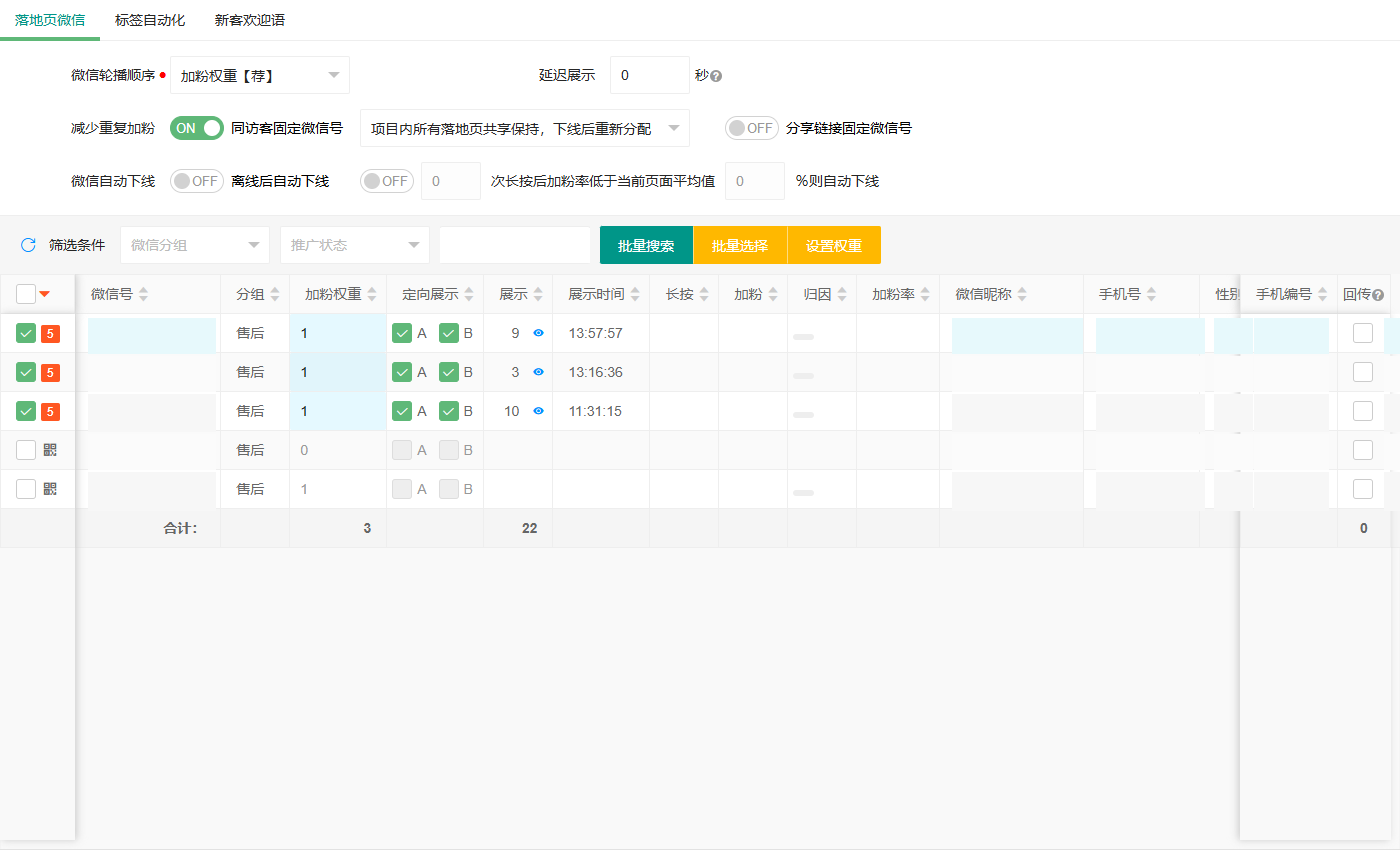The height and width of the screenshot is (850, 1400).
Task: Enable the 次长按后加粉率 auto-offline switch
Action: [387, 181]
